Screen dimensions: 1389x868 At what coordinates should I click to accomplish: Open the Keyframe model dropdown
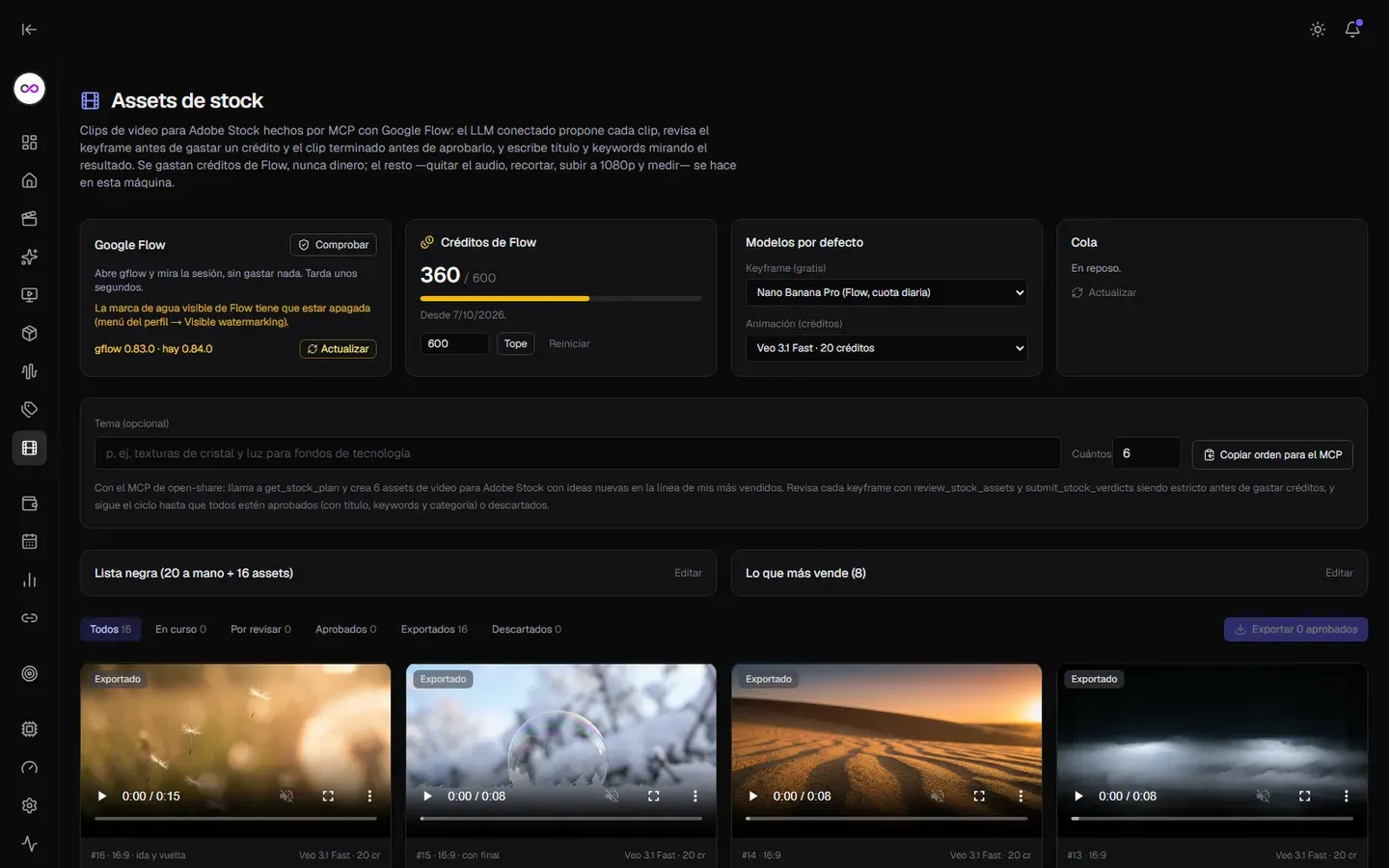[x=886, y=292]
